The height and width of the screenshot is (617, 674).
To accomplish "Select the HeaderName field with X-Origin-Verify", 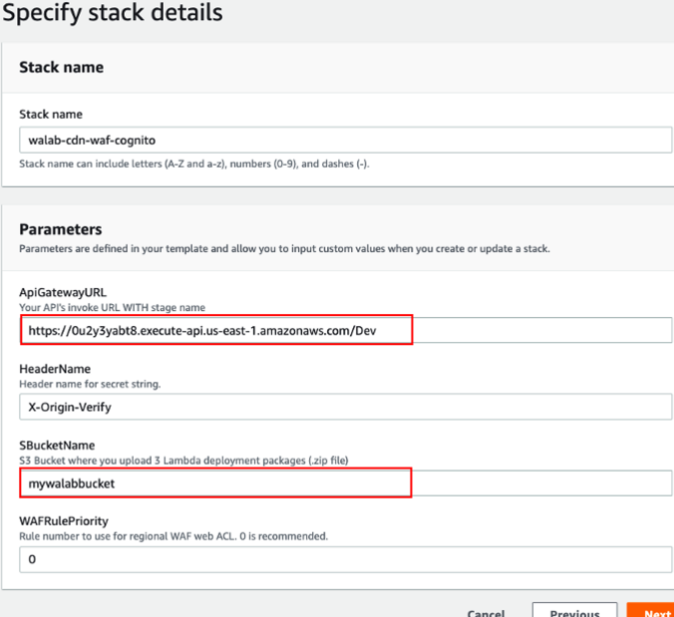I will coord(345,407).
